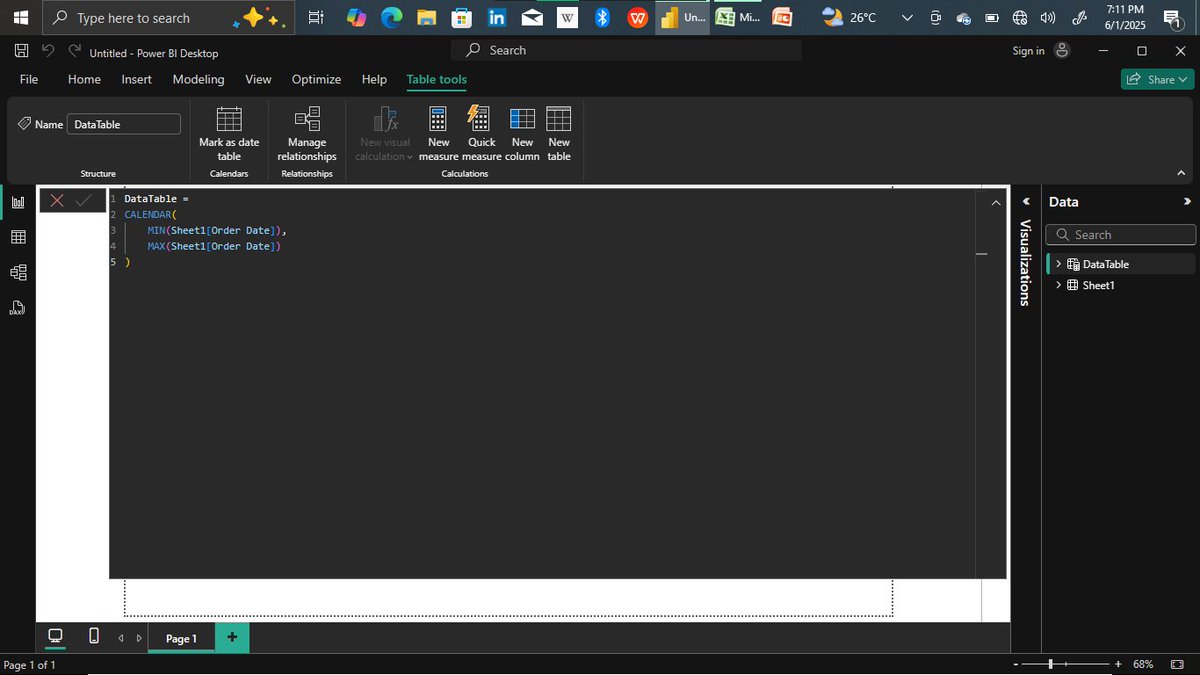Cancel the formula with the X icon

pyautogui.click(x=57, y=200)
